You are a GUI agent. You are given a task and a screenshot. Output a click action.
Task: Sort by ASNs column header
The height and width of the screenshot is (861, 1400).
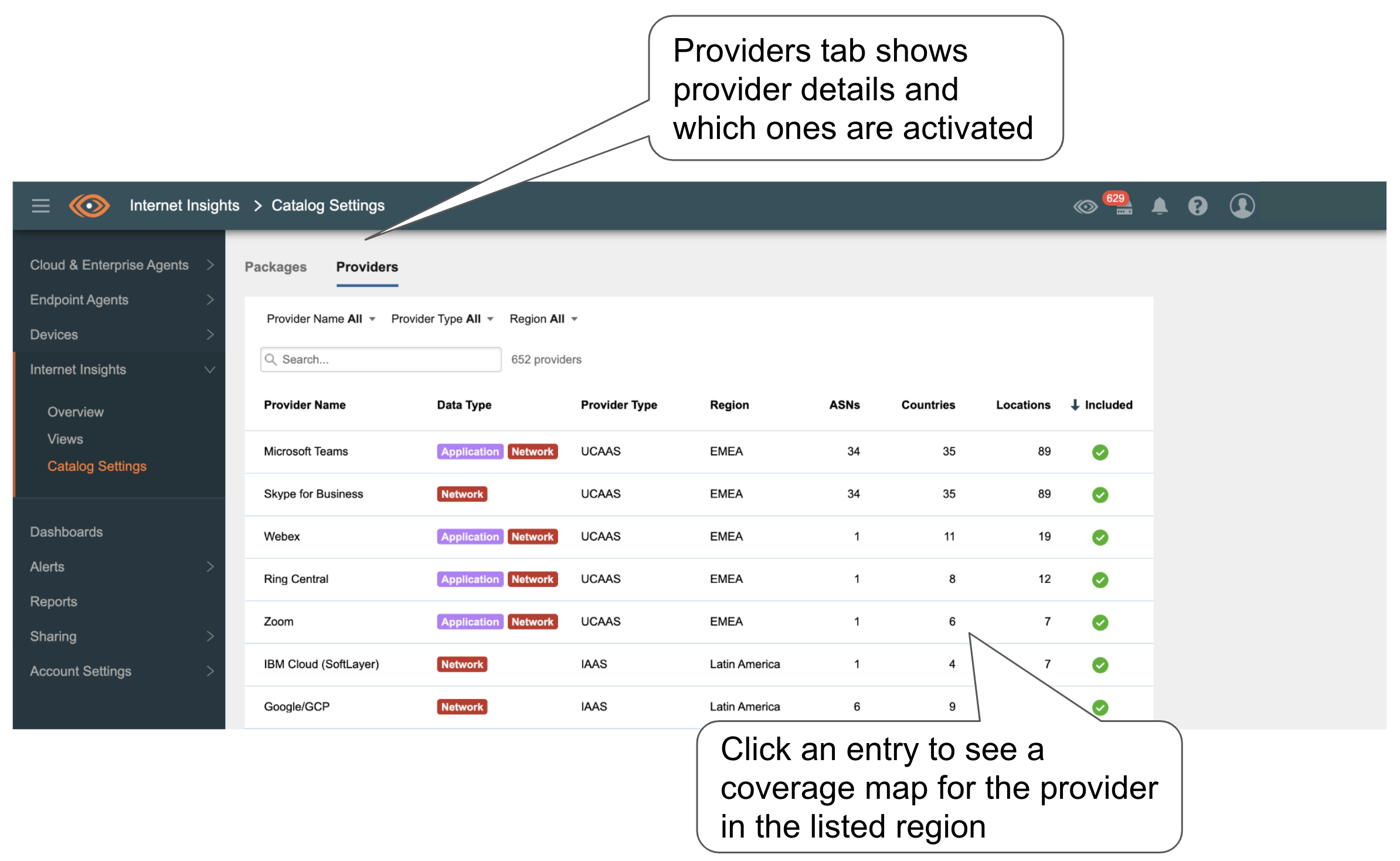844,405
